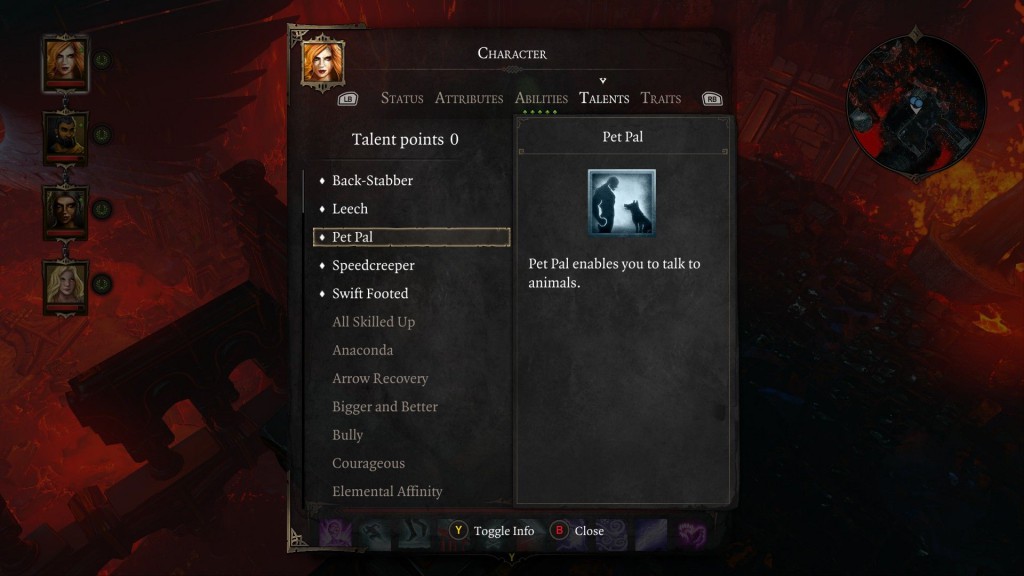The width and height of the screenshot is (1024, 576).
Task: Toggle the round indicator beside first portrait
Action: (101, 60)
